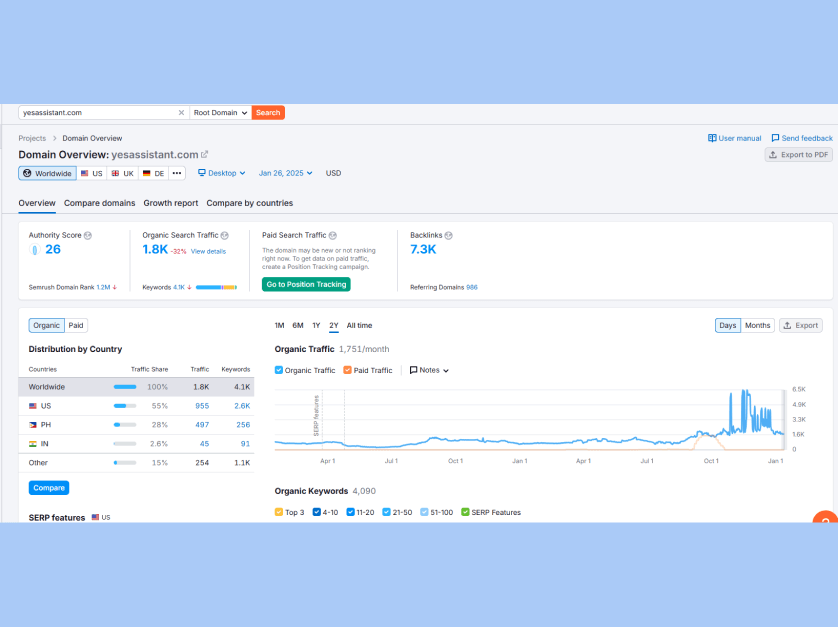Expand the Desktop device dropdown
Viewport: 838px width, 627px height.
[221, 173]
